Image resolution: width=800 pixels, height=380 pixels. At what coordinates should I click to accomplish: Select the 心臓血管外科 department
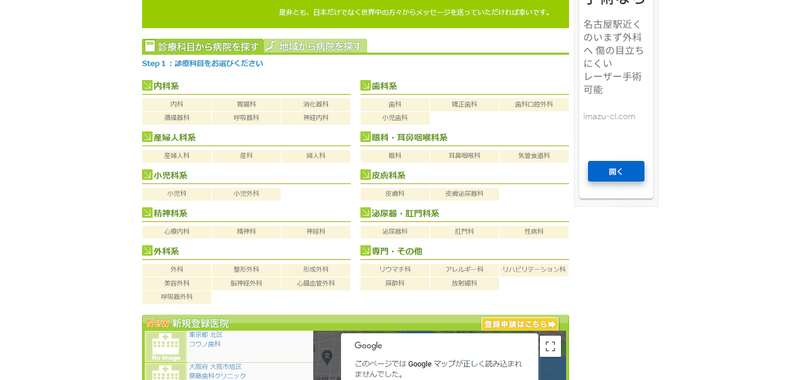point(316,283)
